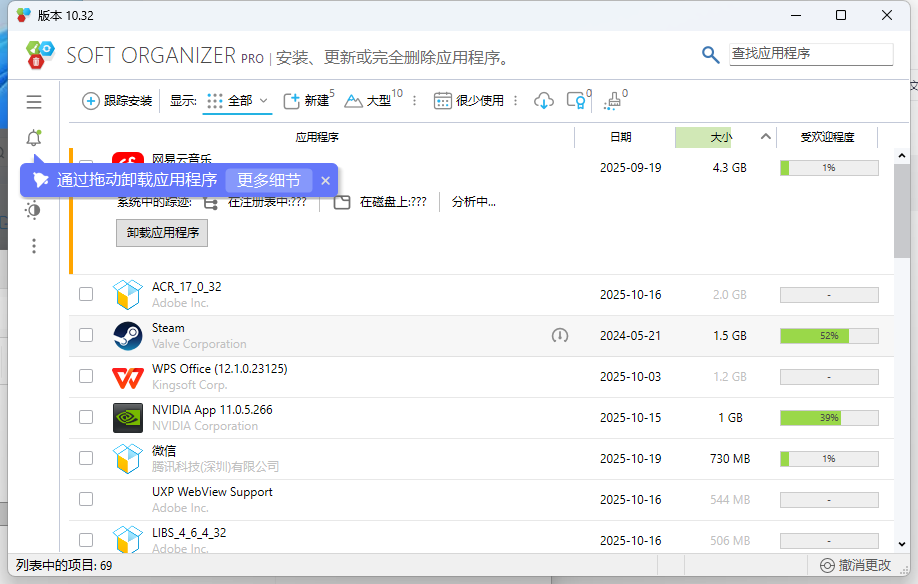Click inside the 查找应用程序 search field
The image size is (918, 584).
pos(810,53)
